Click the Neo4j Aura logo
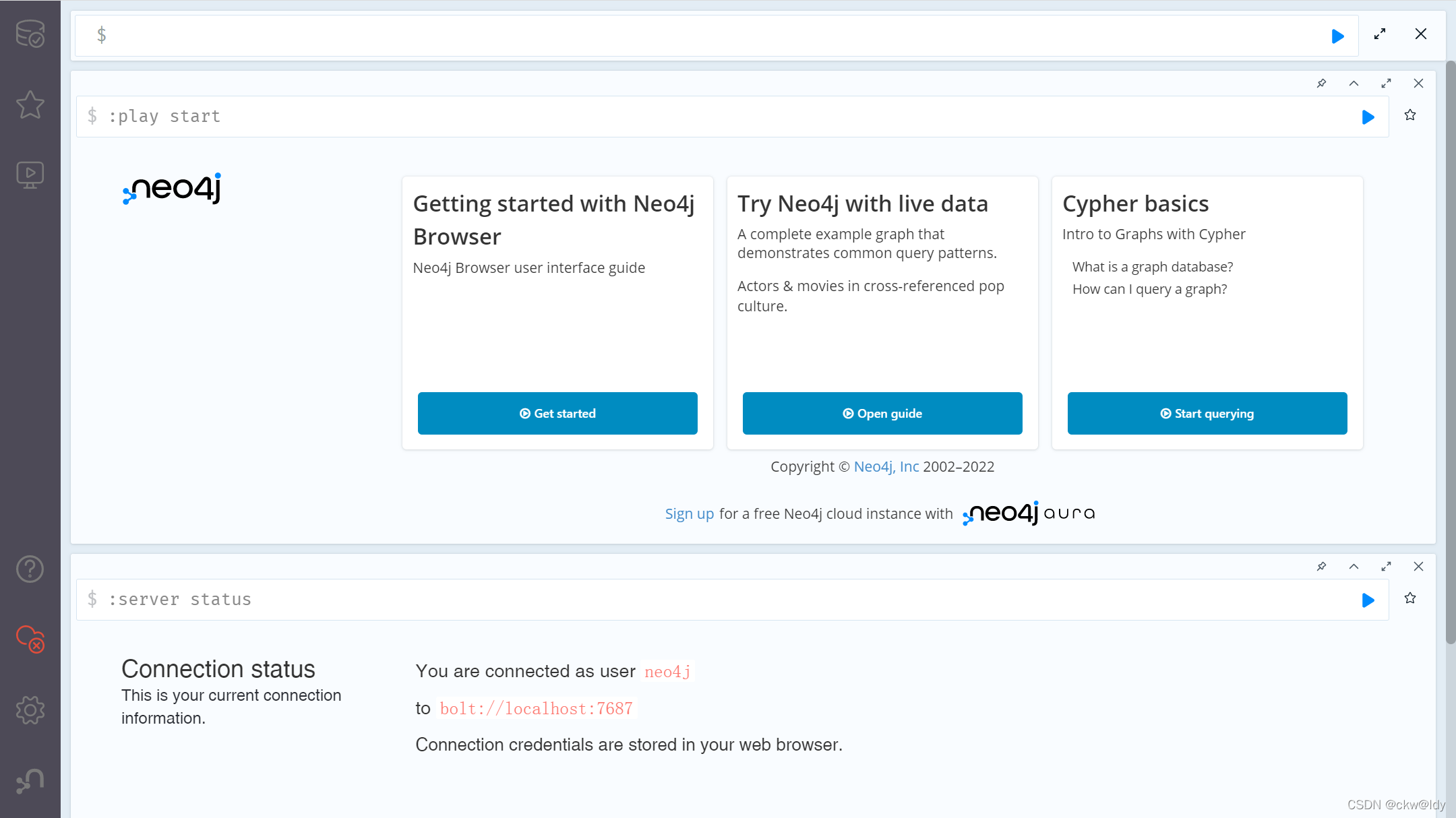 1029,513
